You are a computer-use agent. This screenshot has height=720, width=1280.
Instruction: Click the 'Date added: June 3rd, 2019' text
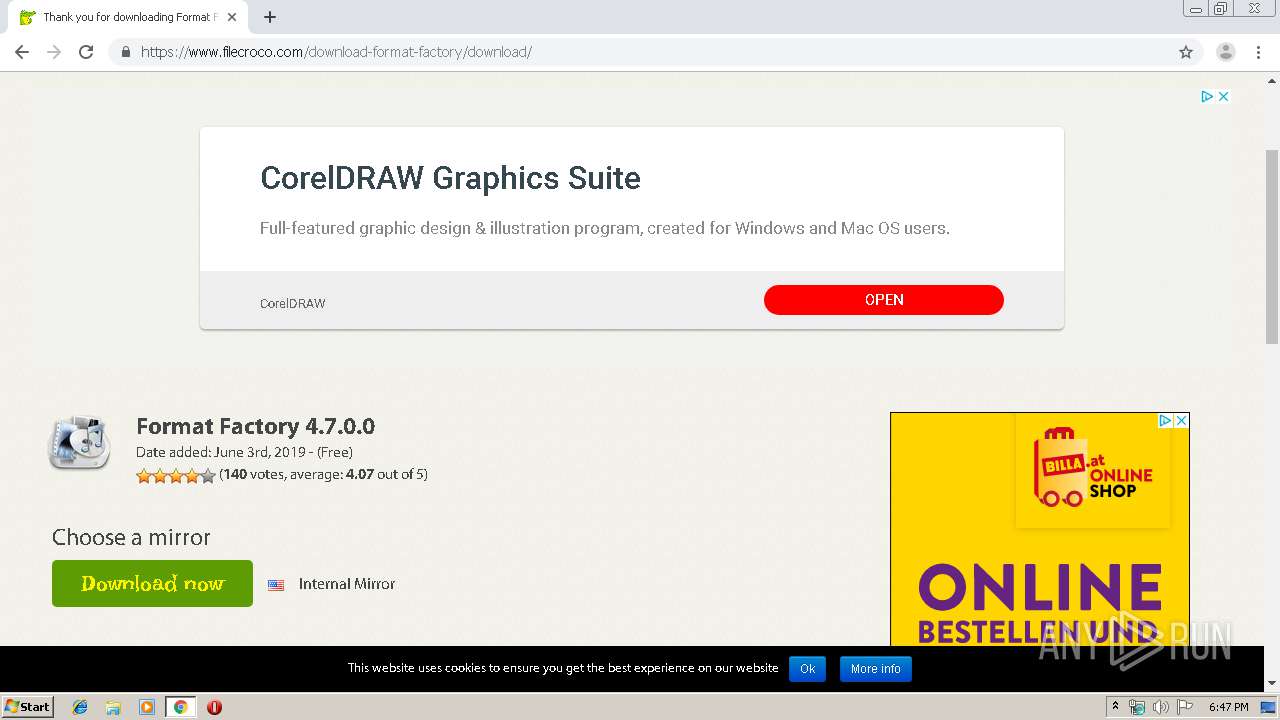(x=223, y=452)
